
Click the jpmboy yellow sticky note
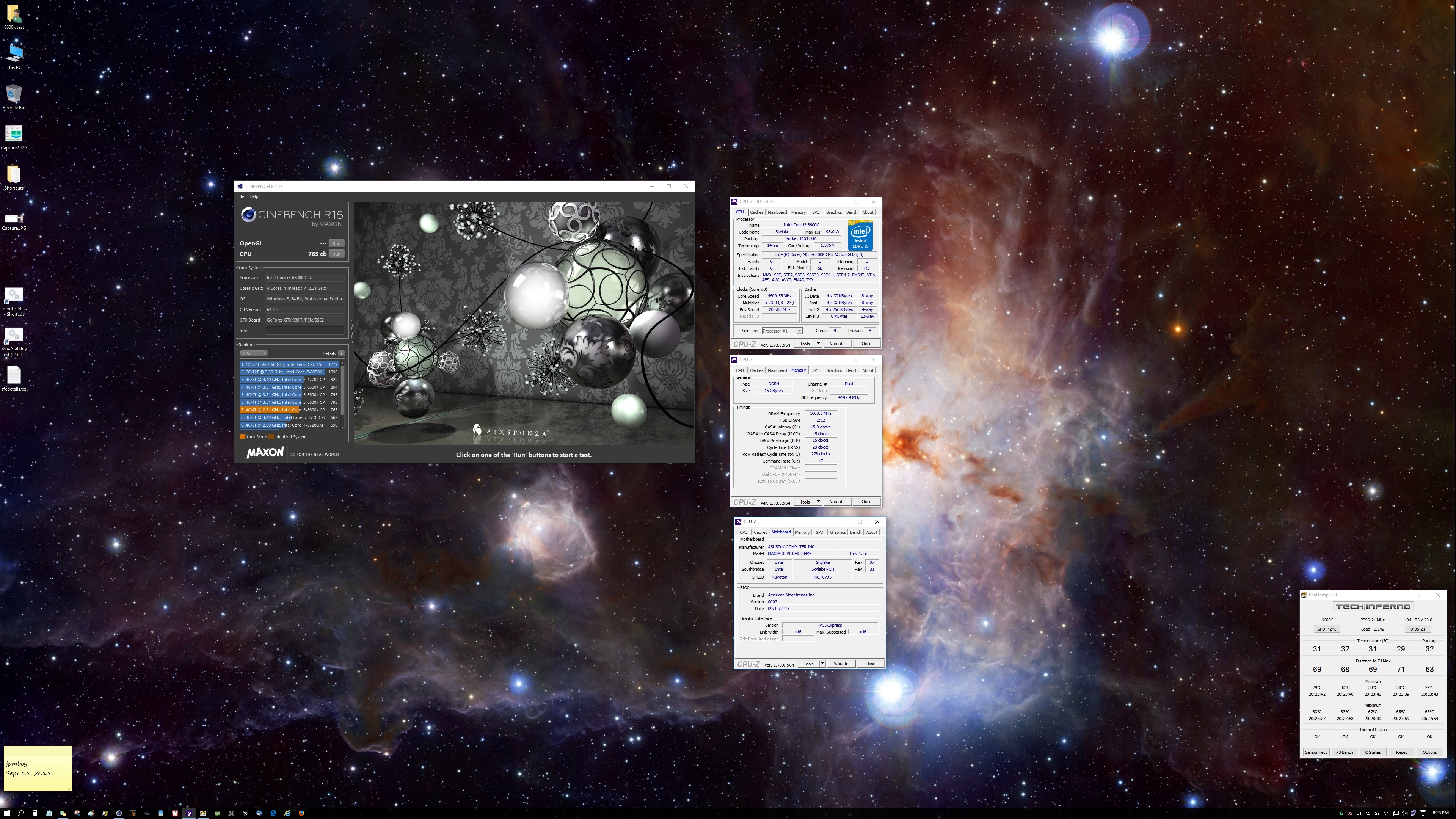[38, 769]
